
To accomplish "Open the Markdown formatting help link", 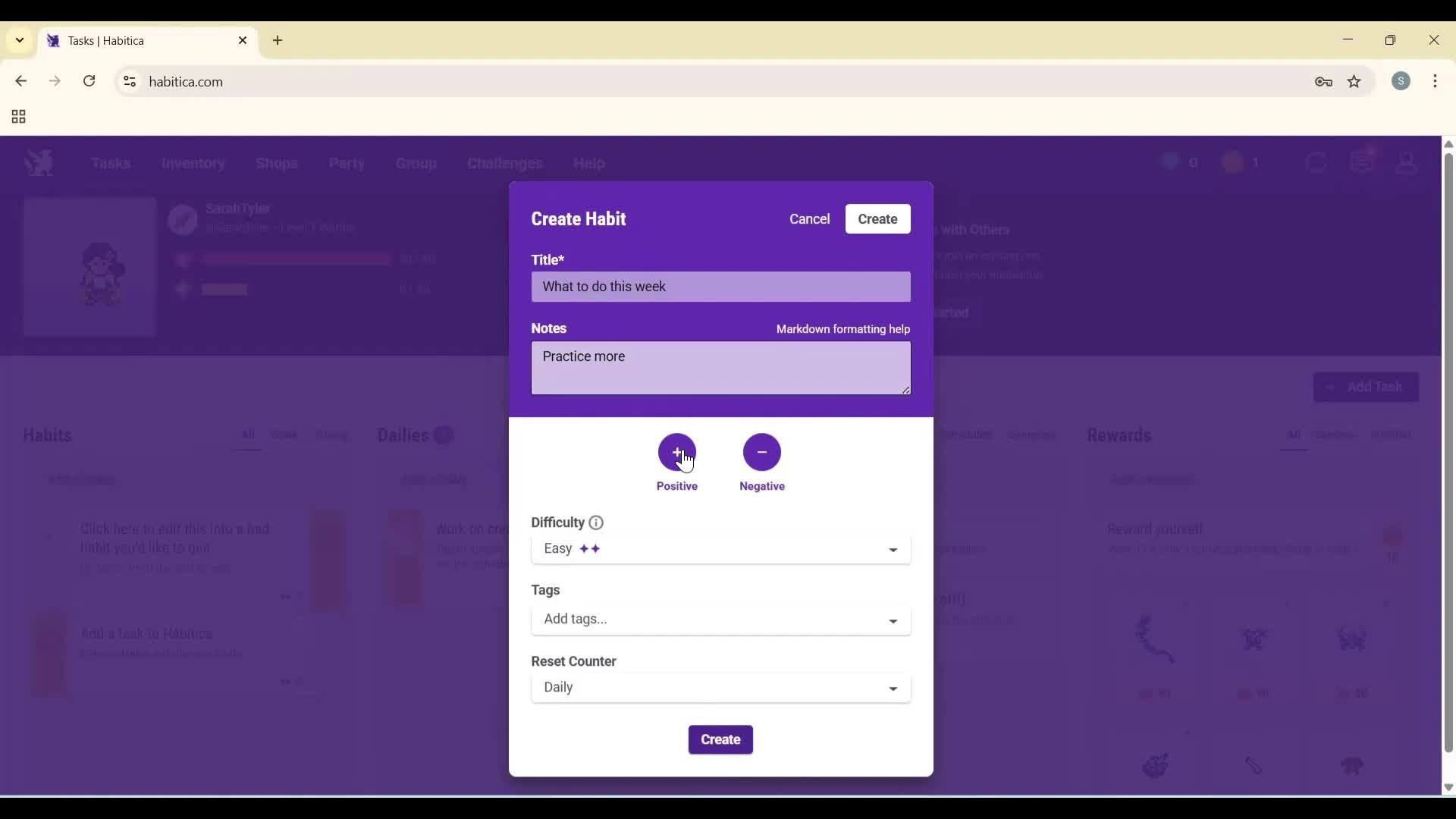I will (843, 329).
